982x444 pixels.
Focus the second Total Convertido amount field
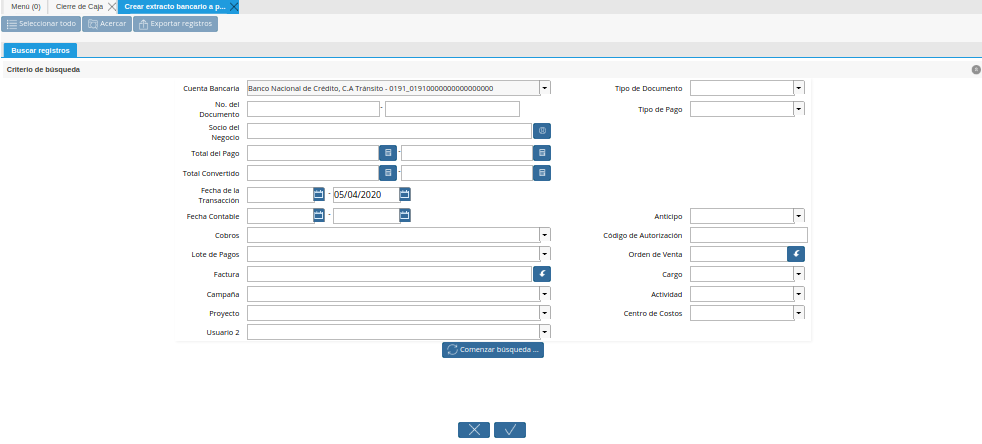[x=467, y=173]
